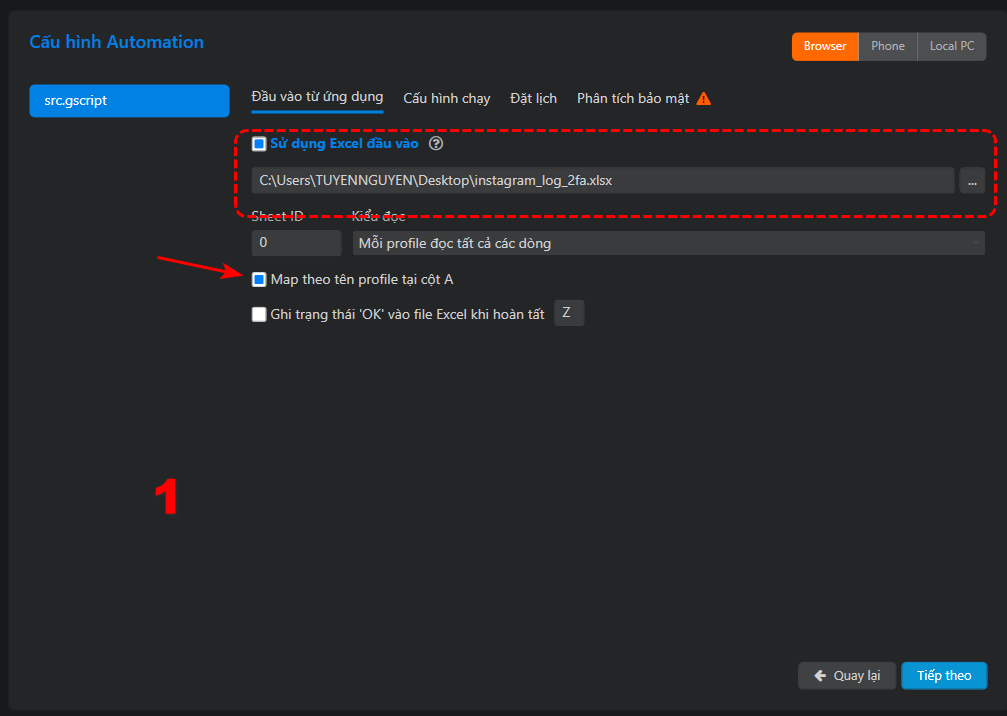Click the 'Quay lại' back button

(846, 675)
